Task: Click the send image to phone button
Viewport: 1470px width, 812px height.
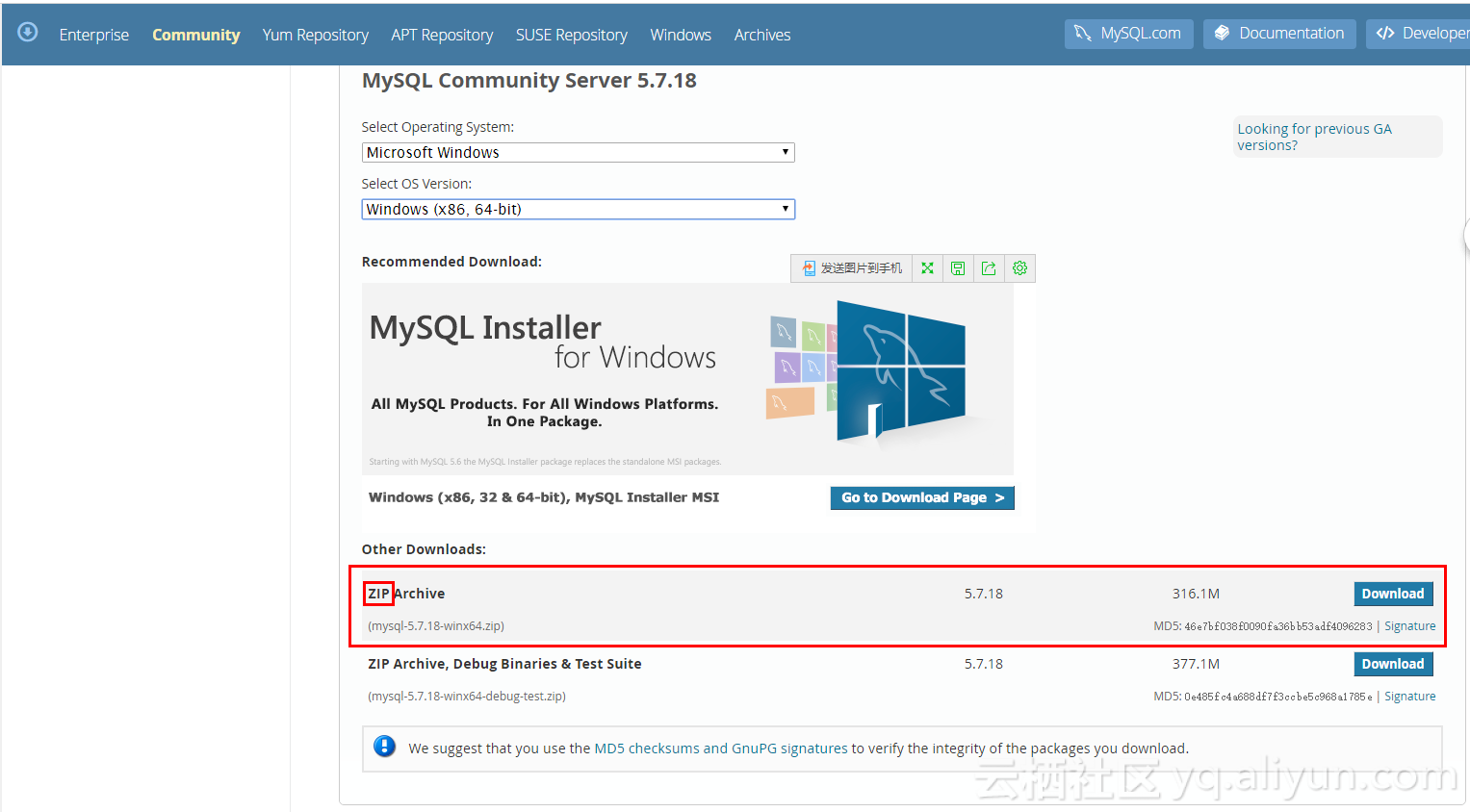Action: 852,268
